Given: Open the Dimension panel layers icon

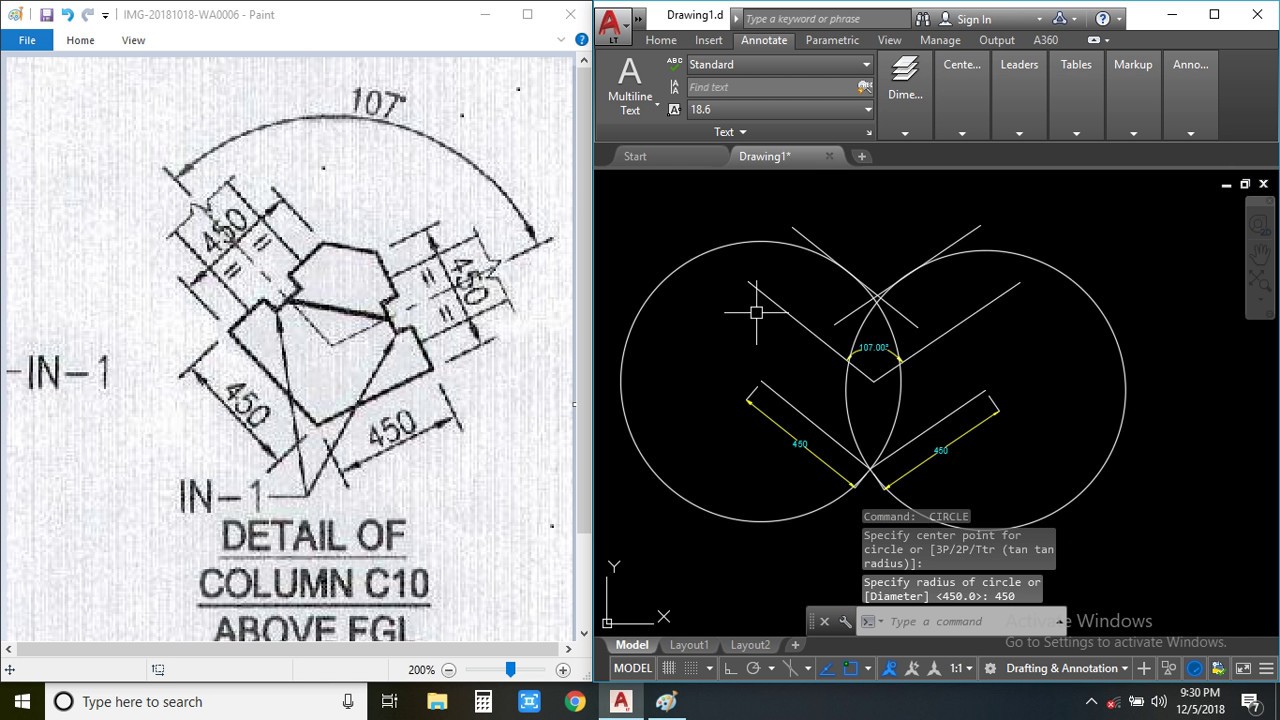Looking at the screenshot, I should point(905,70).
